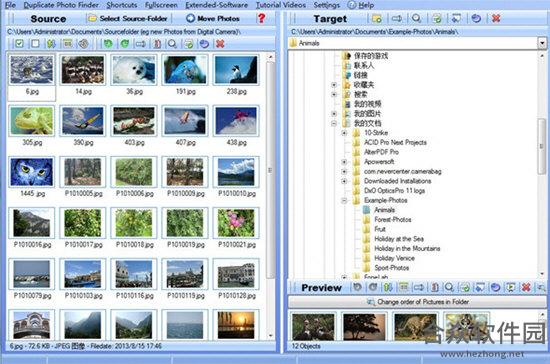550x364 pixels.
Task: Click rotate-left icon in Preview toolbar
Action: tap(357, 288)
